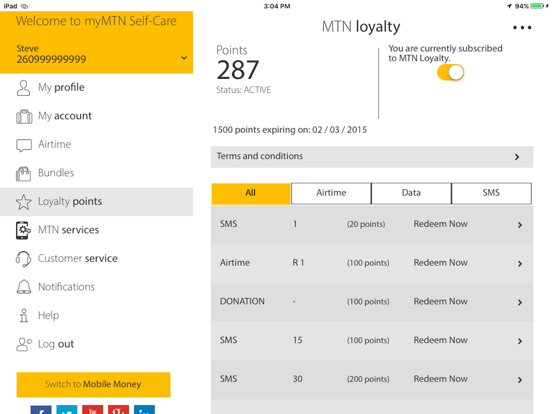Image resolution: width=552 pixels, height=414 pixels.
Task: Click Redeem Now for DONATION
Action: pos(440,302)
